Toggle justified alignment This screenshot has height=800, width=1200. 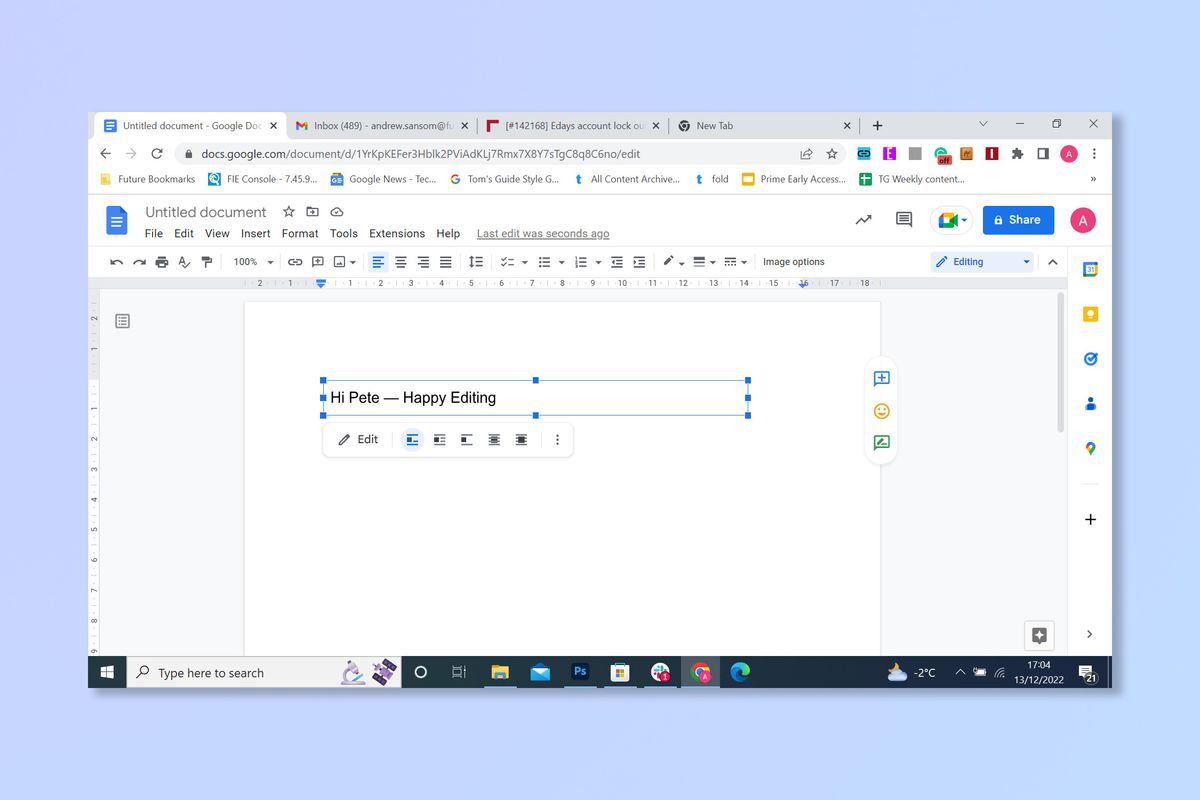(x=445, y=261)
